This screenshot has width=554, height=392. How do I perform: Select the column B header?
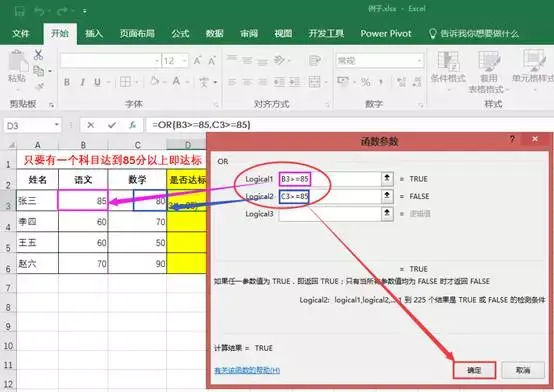click(x=83, y=145)
